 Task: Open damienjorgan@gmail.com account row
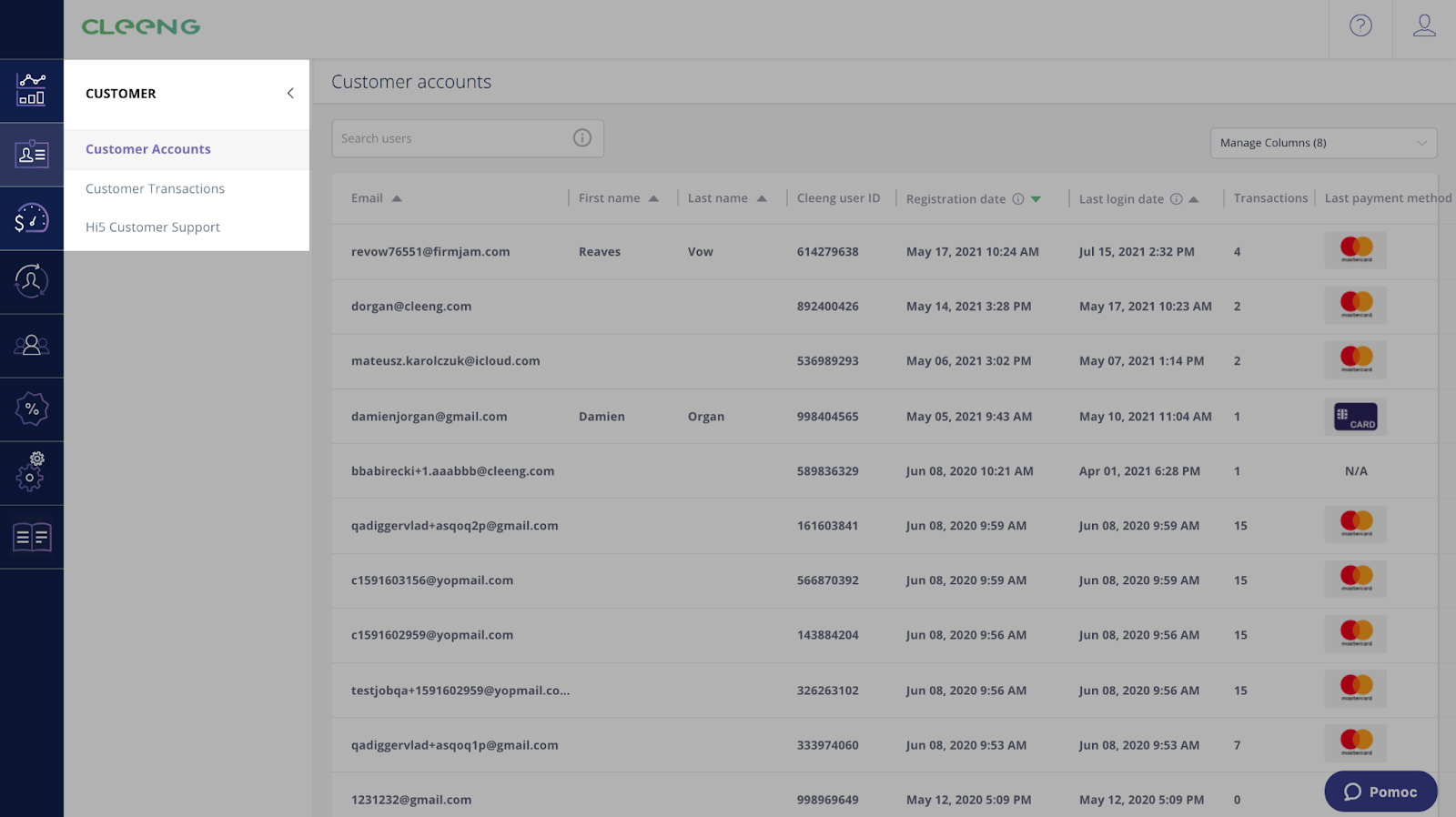click(885, 417)
